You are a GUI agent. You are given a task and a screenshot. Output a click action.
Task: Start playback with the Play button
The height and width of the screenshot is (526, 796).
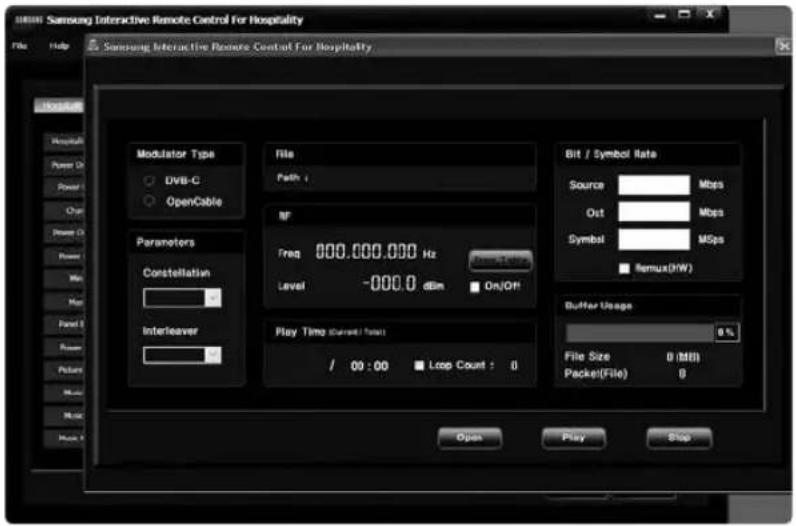click(574, 438)
